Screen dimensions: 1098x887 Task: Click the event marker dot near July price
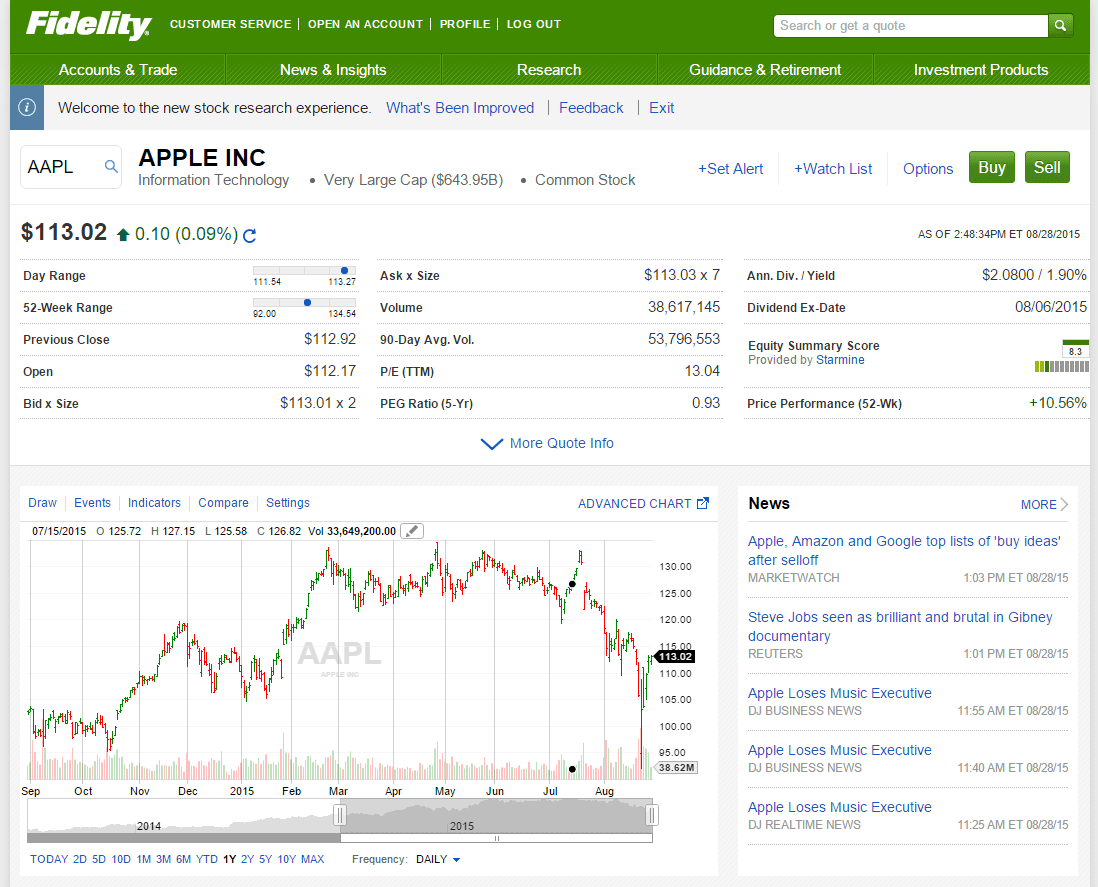572,584
